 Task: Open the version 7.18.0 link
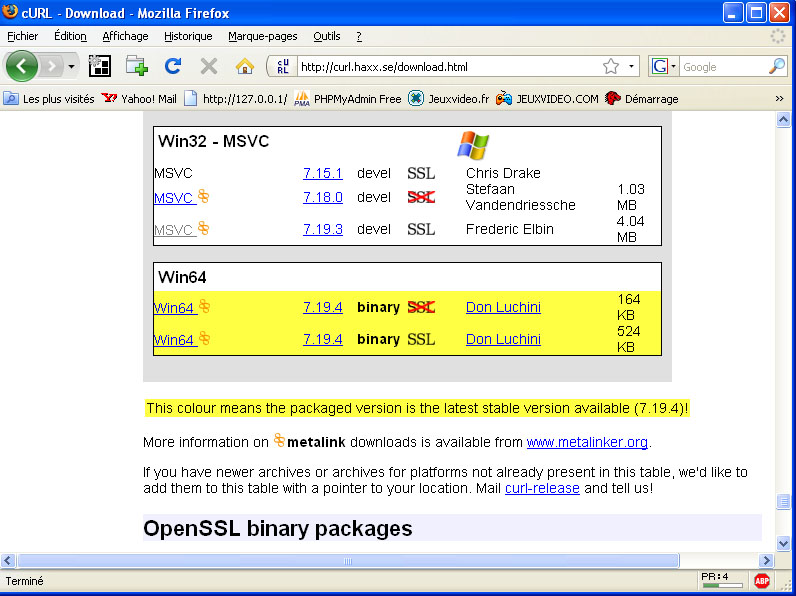(x=323, y=197)
